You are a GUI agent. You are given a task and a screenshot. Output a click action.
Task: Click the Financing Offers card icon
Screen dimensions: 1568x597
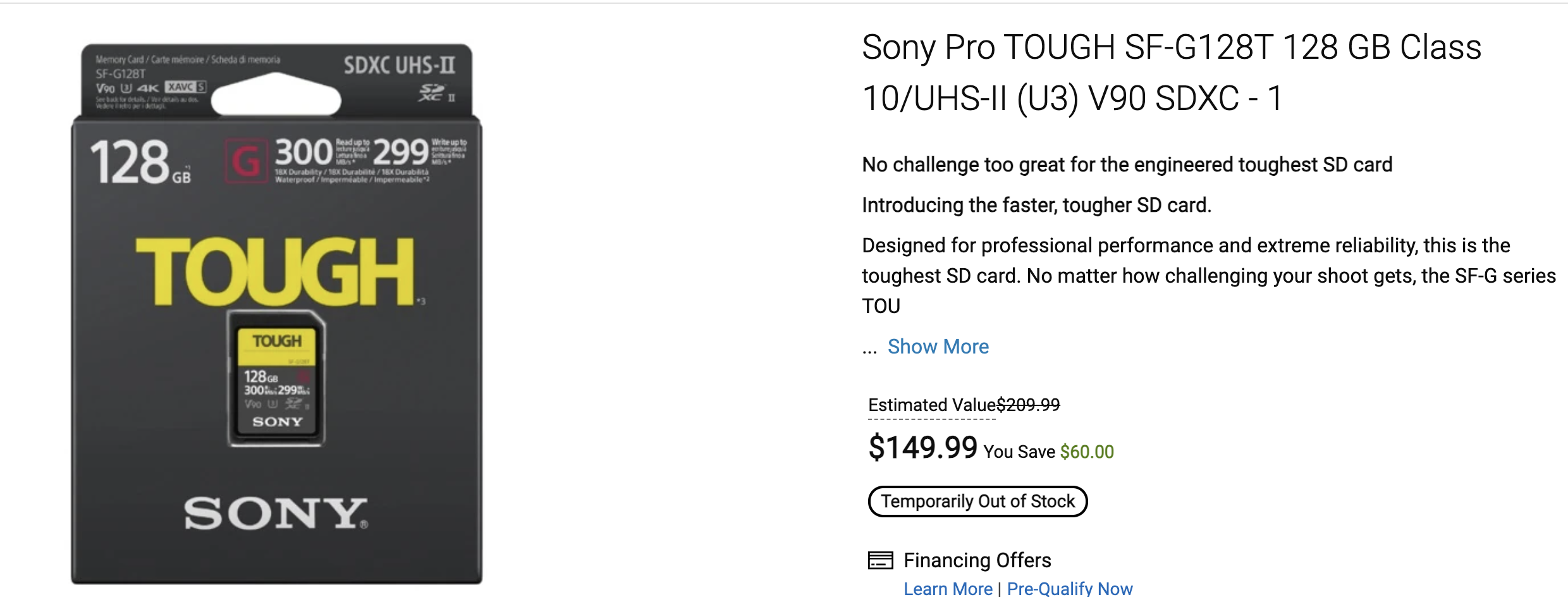tap(880, 560)
